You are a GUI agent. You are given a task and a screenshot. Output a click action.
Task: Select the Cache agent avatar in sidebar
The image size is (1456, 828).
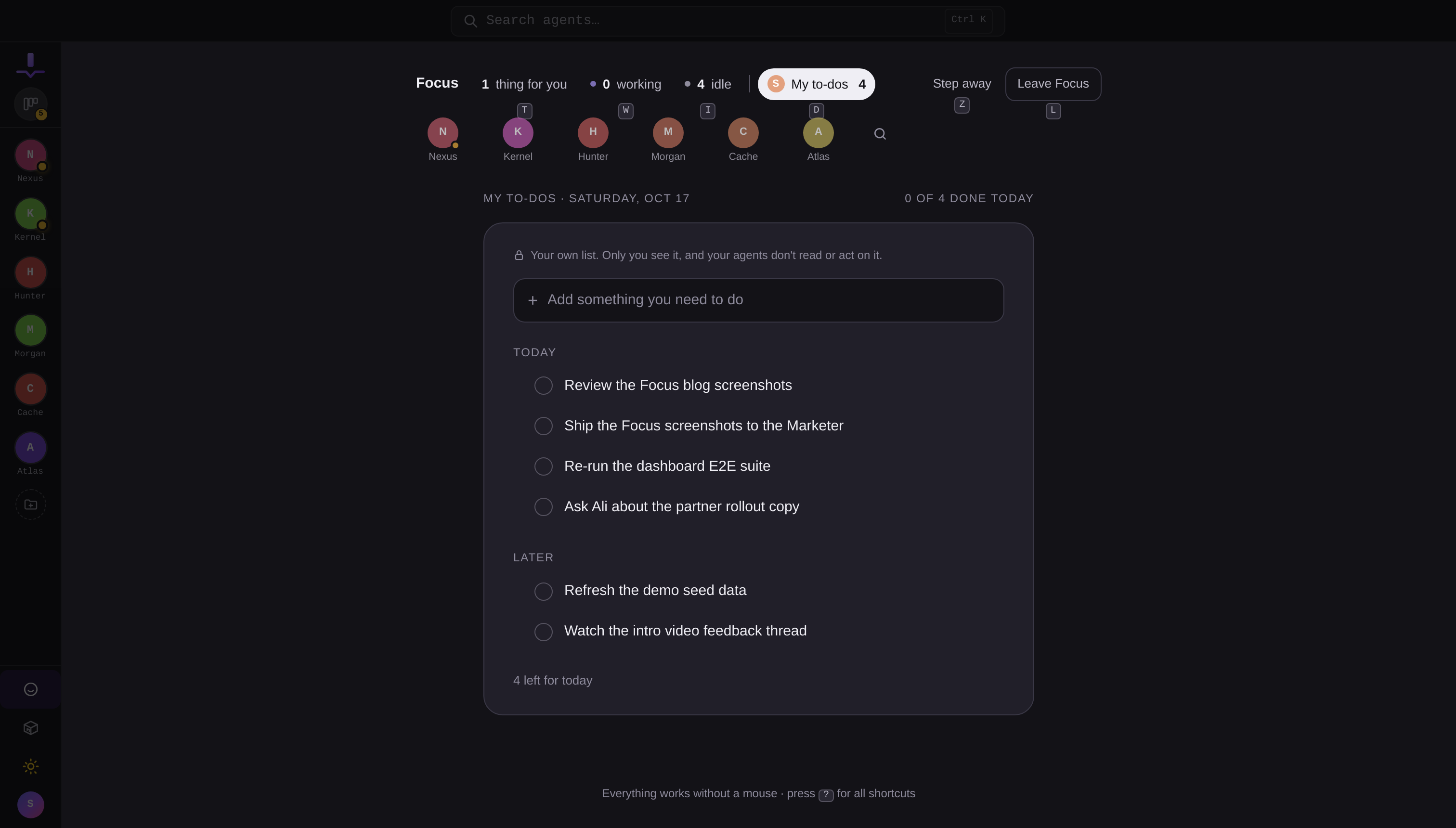30,389
